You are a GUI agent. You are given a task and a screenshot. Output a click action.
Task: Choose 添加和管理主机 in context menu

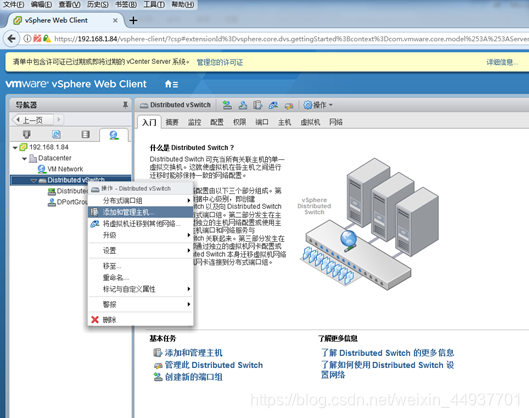tap(140, 212)
